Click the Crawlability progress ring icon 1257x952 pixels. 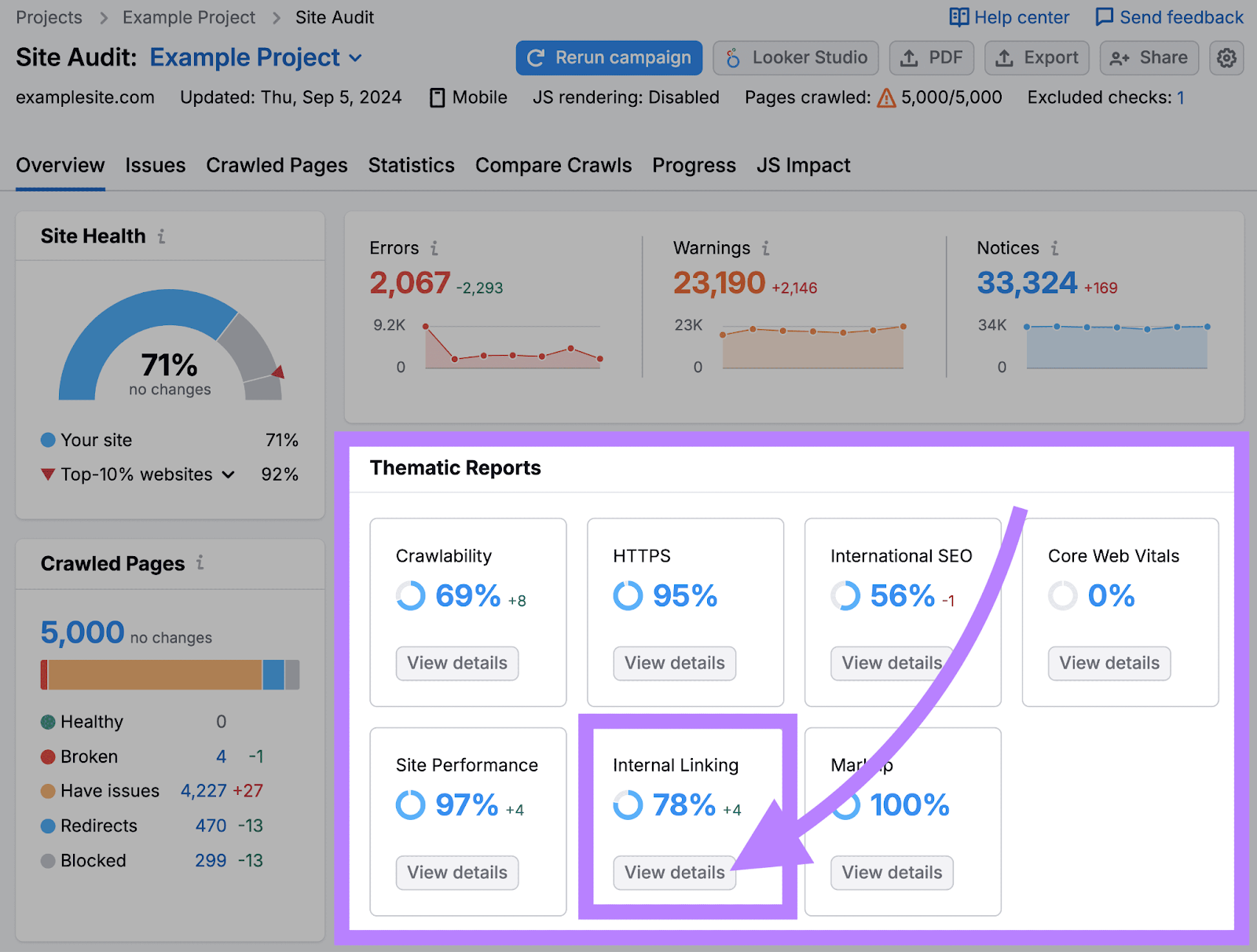[411, 595]
